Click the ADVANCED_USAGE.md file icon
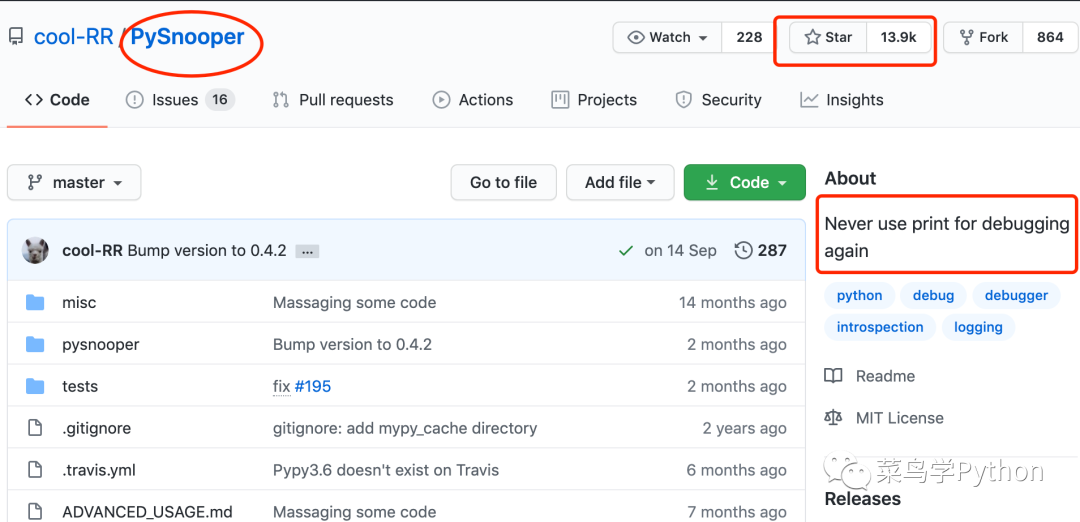Image resolution: width=1080 pixels, height=522 pixels. (x=34, y=512)
